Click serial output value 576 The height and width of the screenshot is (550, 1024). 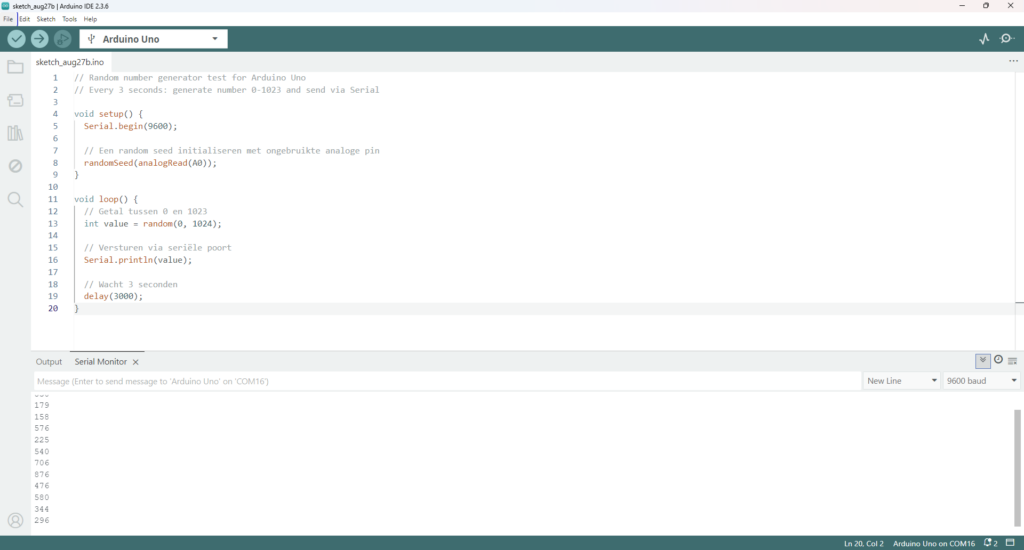click(42, 429)
